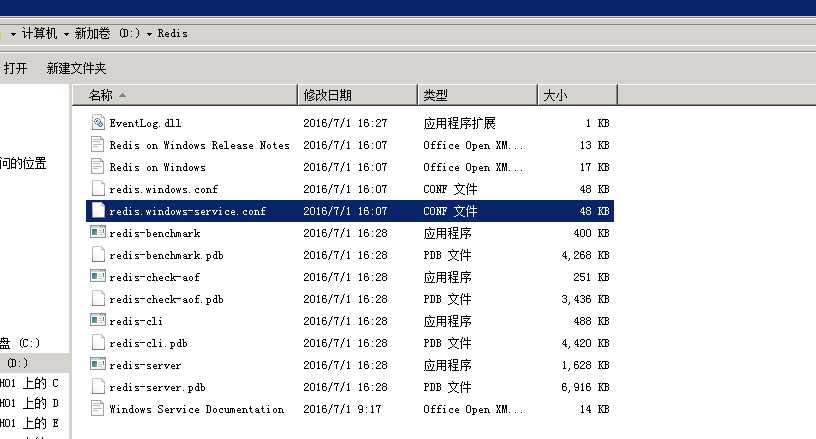The height and width of the screenshot is (439, 816).
Task: Sort by the 大小 column header
Action: coord(577,95)
